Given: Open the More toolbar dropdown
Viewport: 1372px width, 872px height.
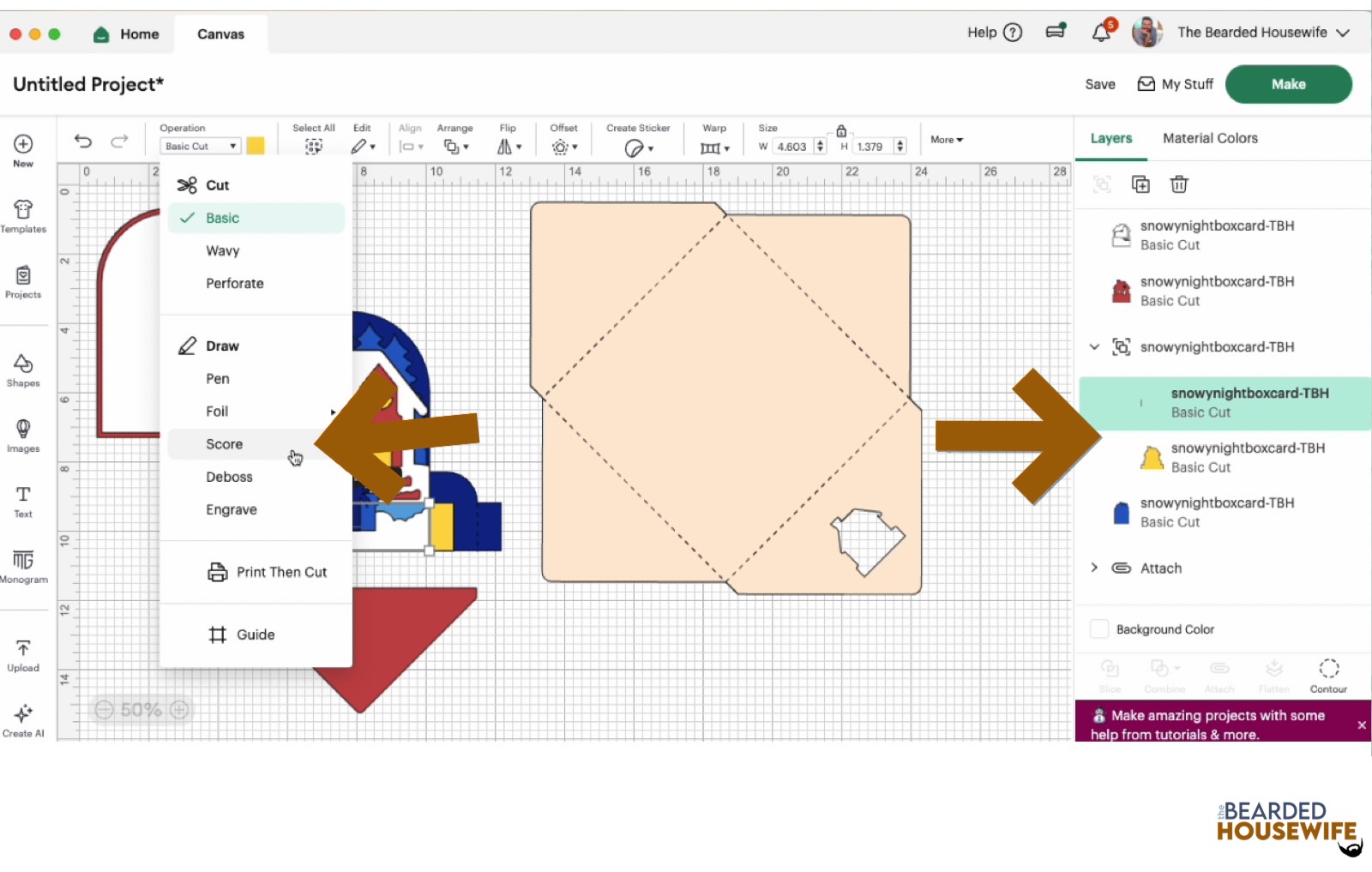Looking at the screenshot, I should click(947, 140).
